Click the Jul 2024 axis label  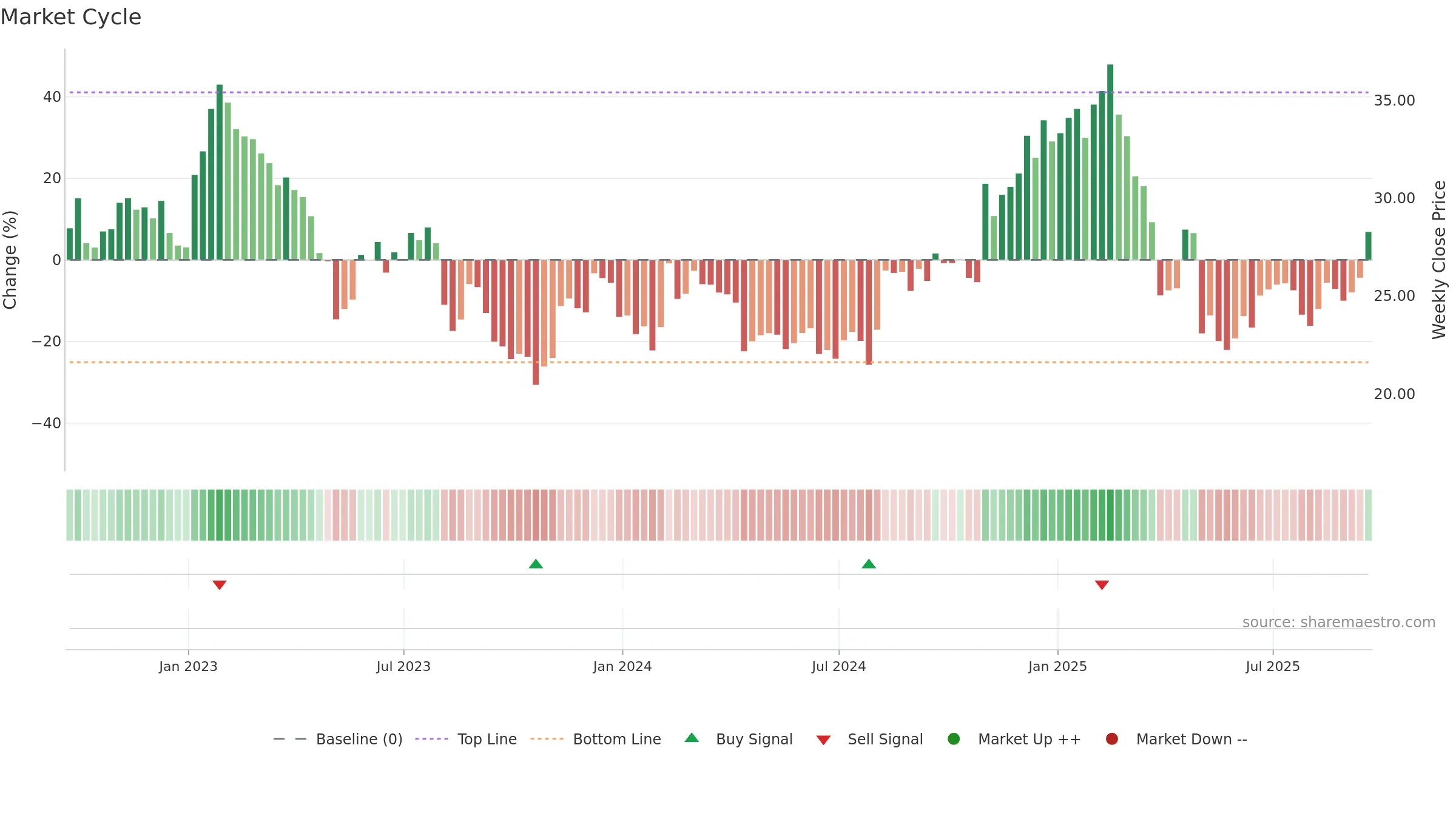[839, 666]
